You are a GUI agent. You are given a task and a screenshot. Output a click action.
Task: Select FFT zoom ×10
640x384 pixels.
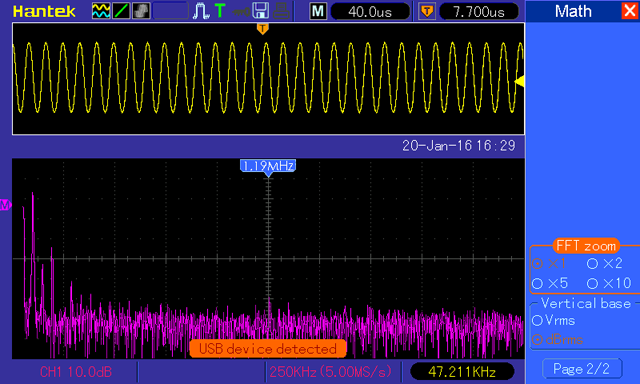point(609,283)
